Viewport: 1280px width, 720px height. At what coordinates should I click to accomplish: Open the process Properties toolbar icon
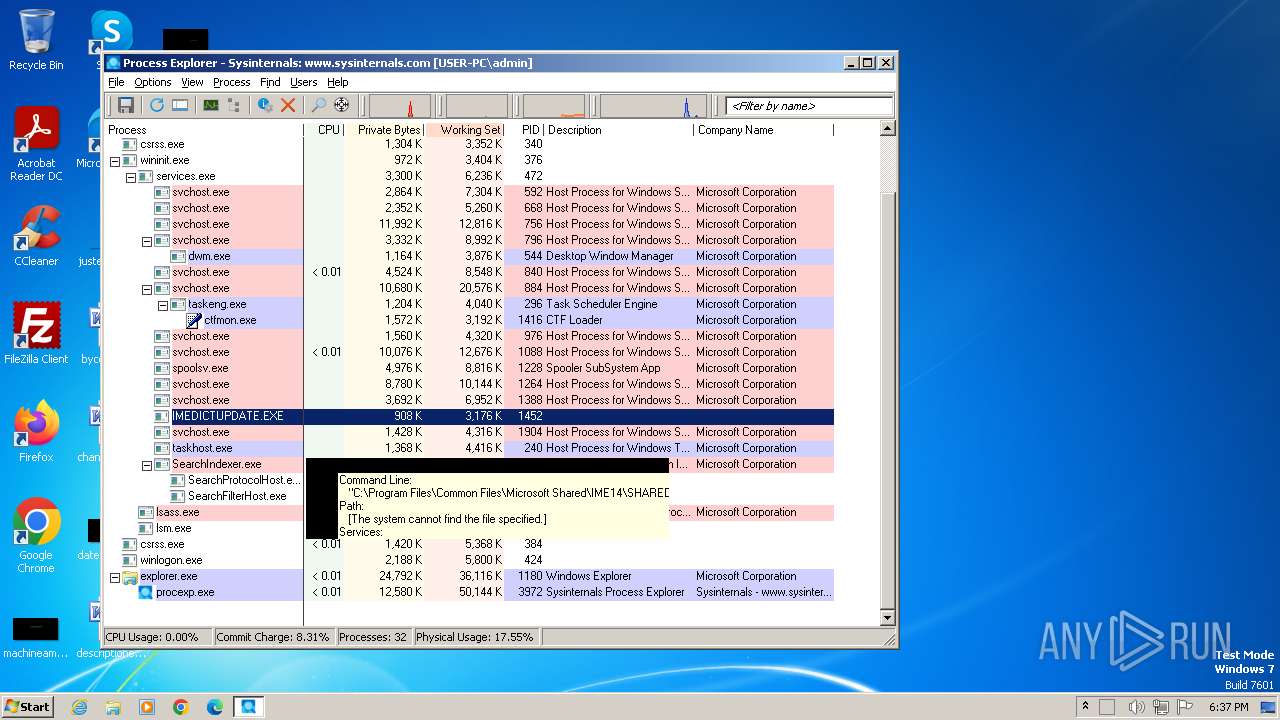click(265, 105)
